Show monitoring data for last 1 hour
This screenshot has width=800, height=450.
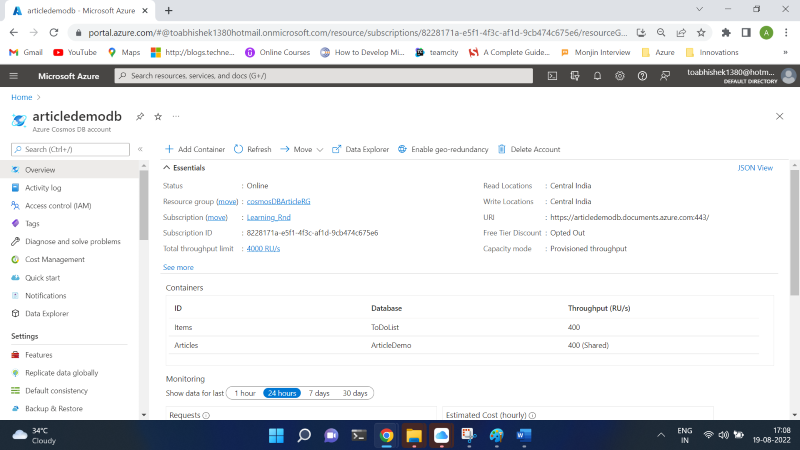tap(245, 393)
